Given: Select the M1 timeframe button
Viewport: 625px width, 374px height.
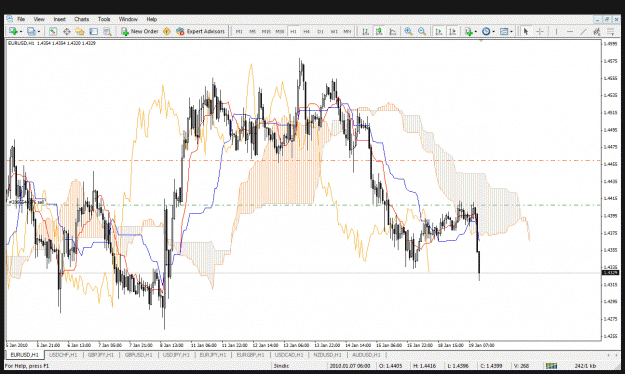Looking at the screenshot, I should (x=239, y=31).
